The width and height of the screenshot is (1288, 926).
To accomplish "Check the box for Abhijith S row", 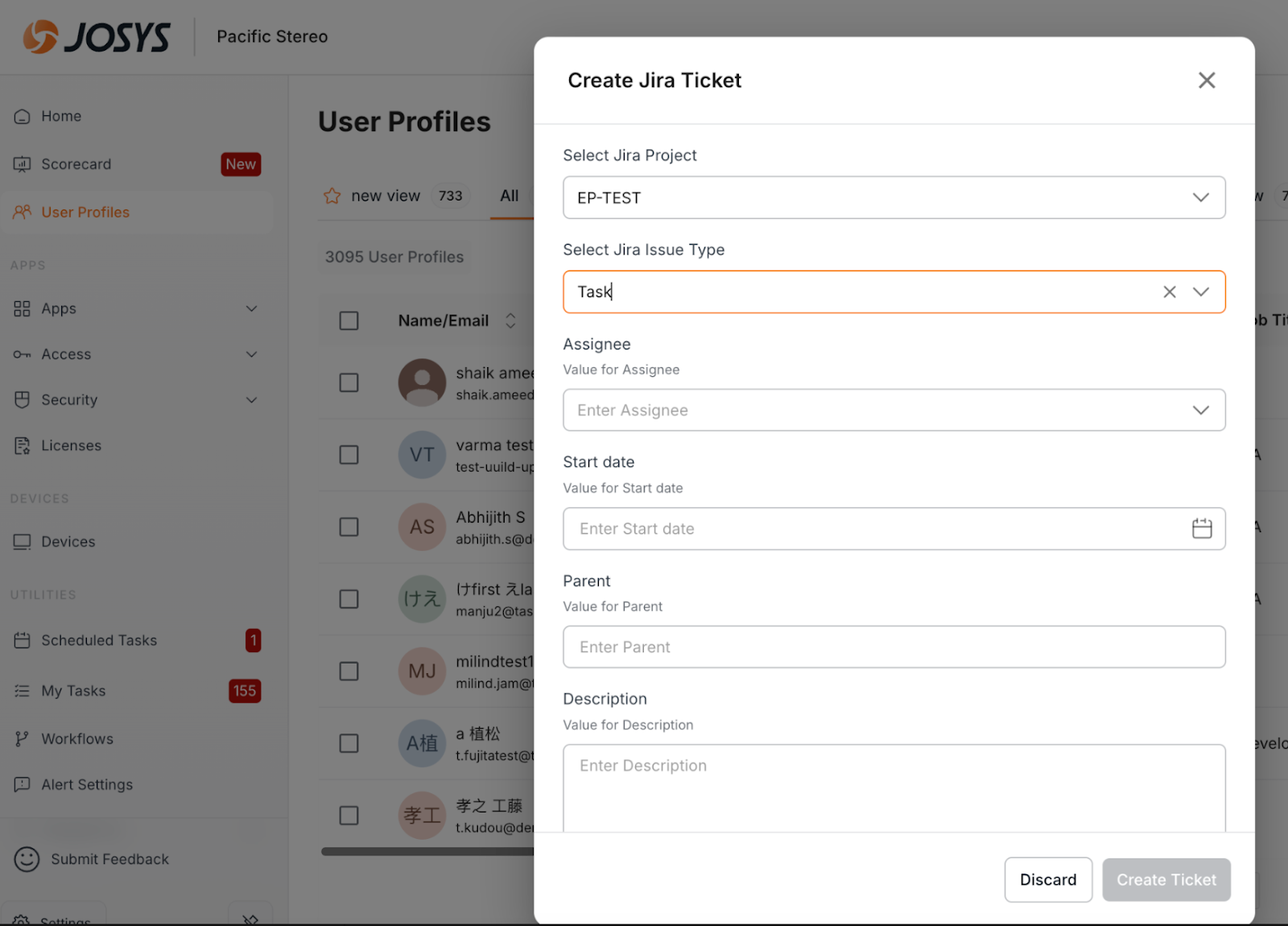I will (349, 527).
